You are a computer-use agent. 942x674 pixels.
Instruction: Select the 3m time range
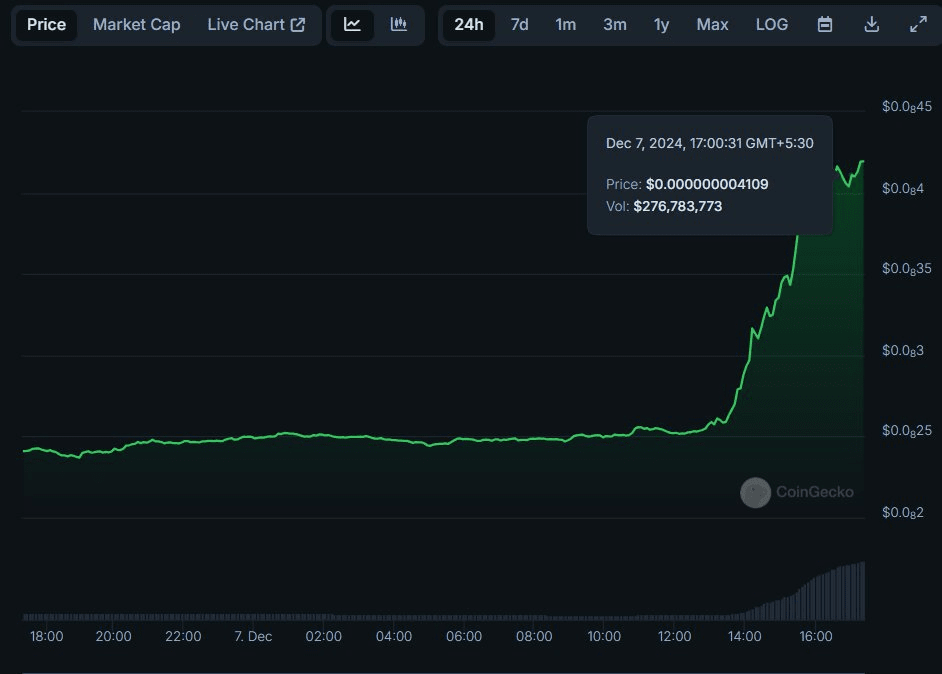point(615,25)
